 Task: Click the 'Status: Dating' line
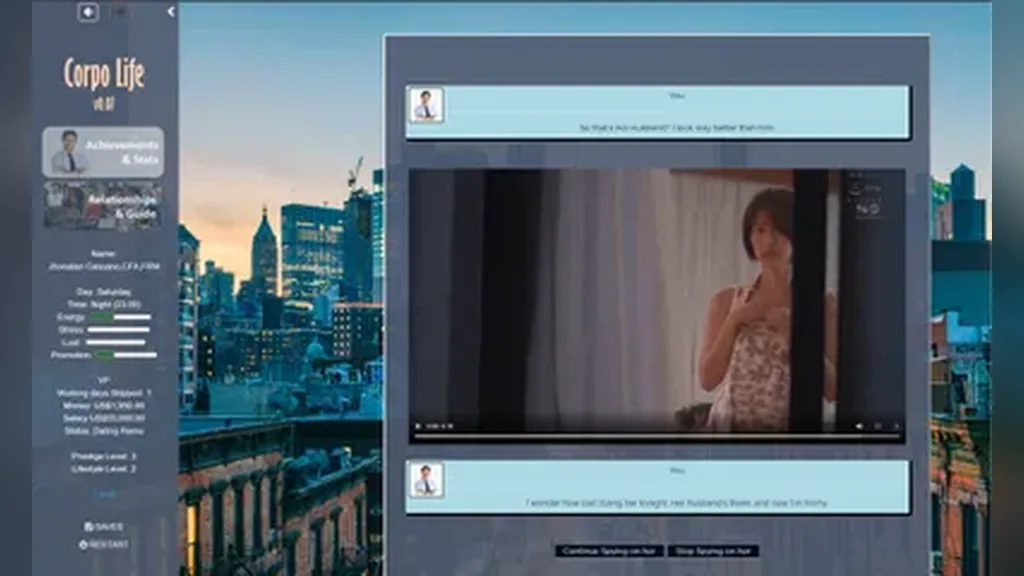[103, 431]
